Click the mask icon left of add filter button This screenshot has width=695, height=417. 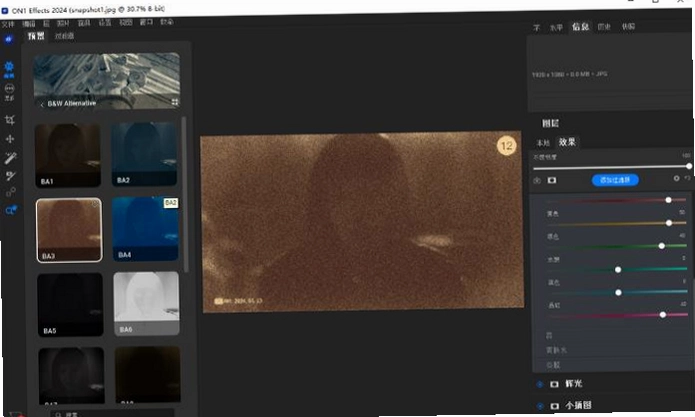(x=552, y=180)
